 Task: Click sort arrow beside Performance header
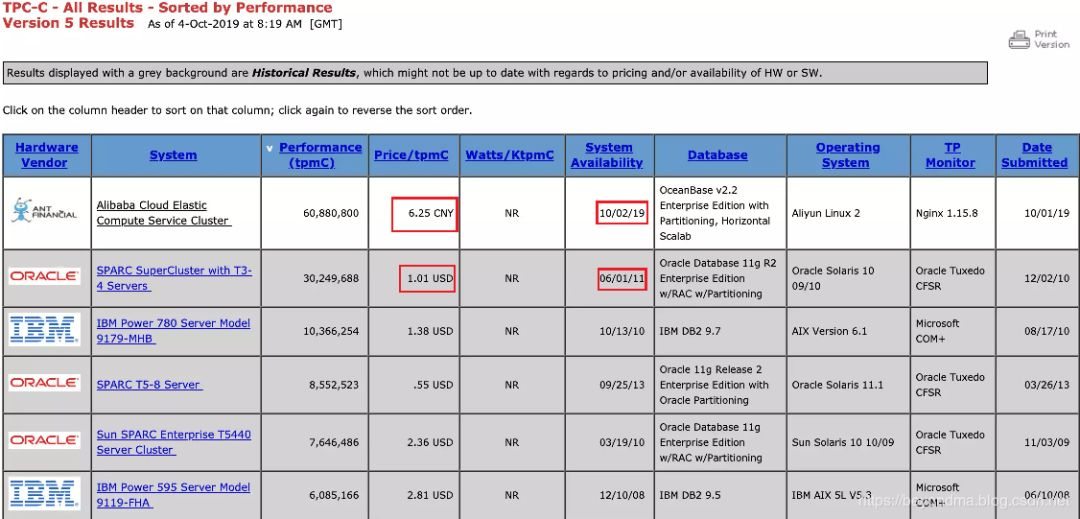269,148
